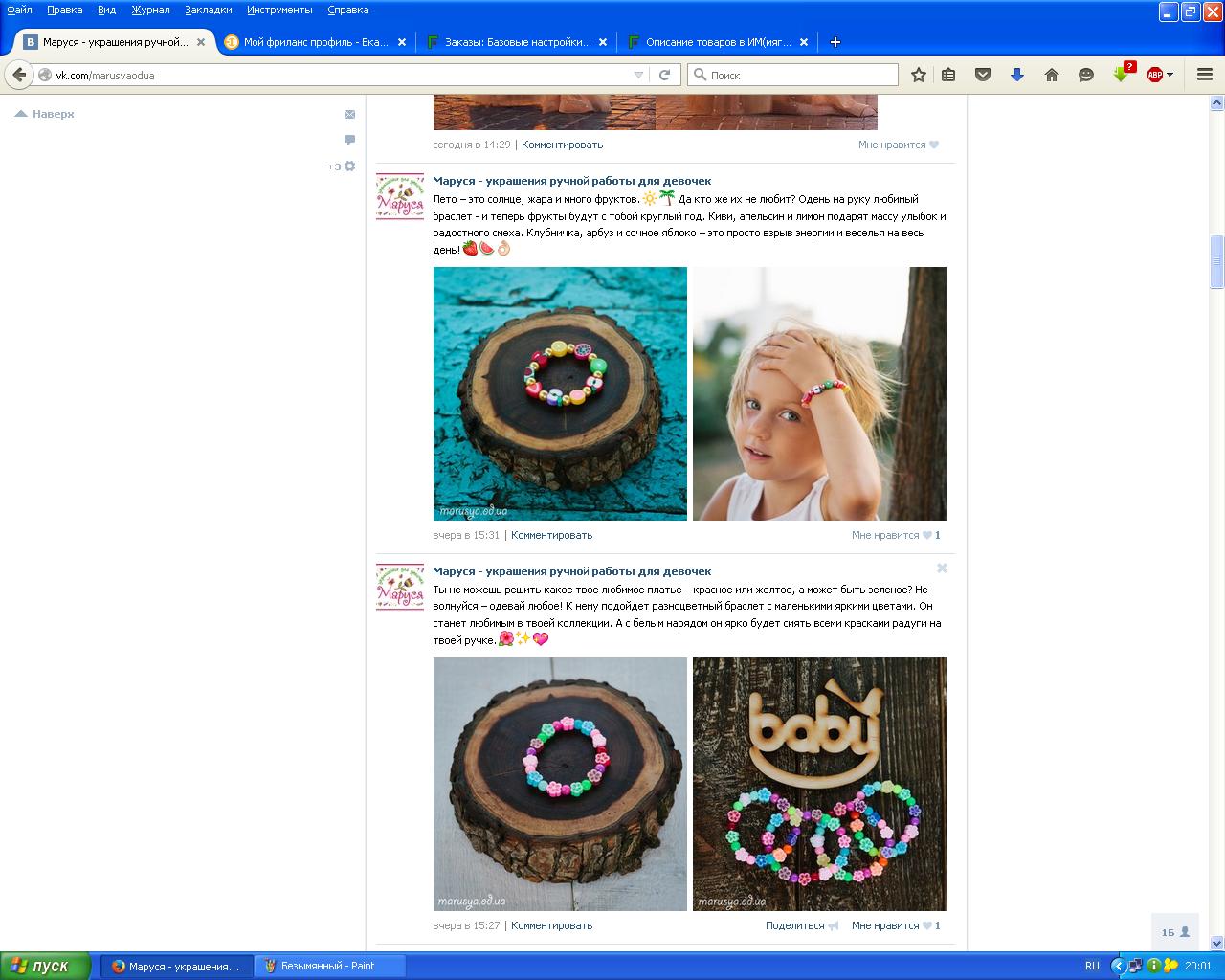
Task: Click the vertical scrollbar thumb
Action: coord(1217,261)
